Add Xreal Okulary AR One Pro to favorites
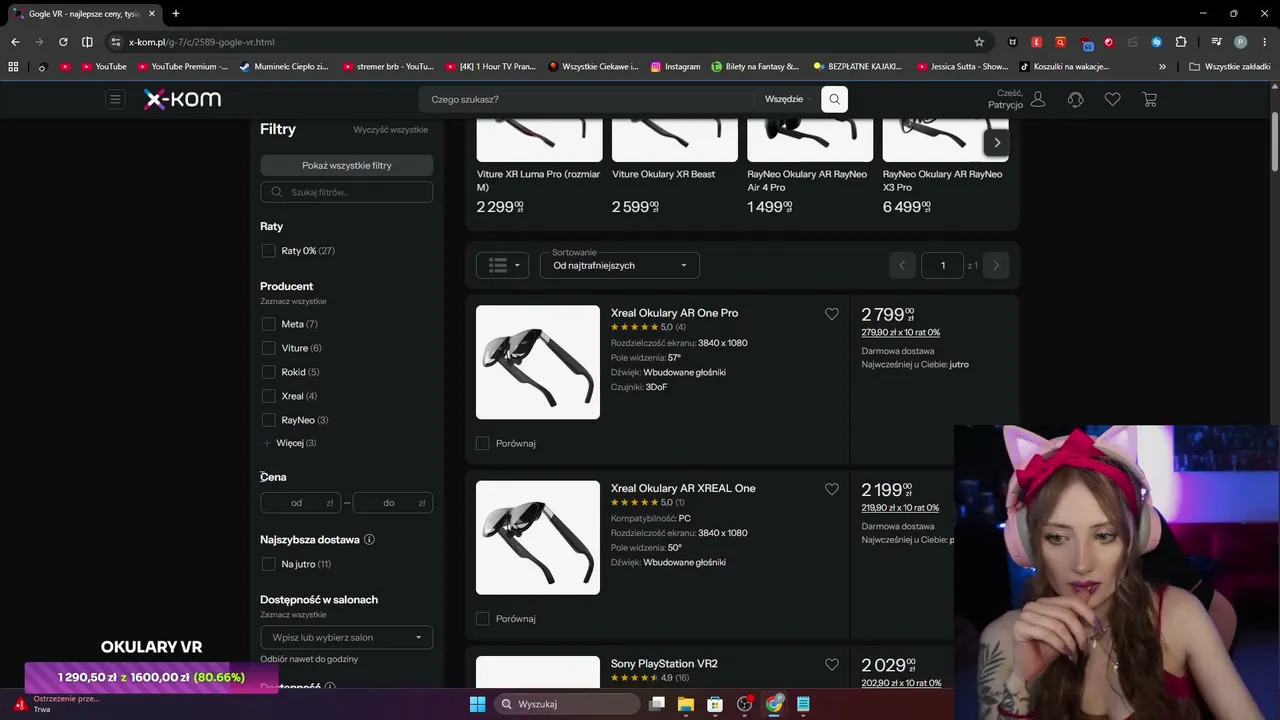 (x=832, y=314)
